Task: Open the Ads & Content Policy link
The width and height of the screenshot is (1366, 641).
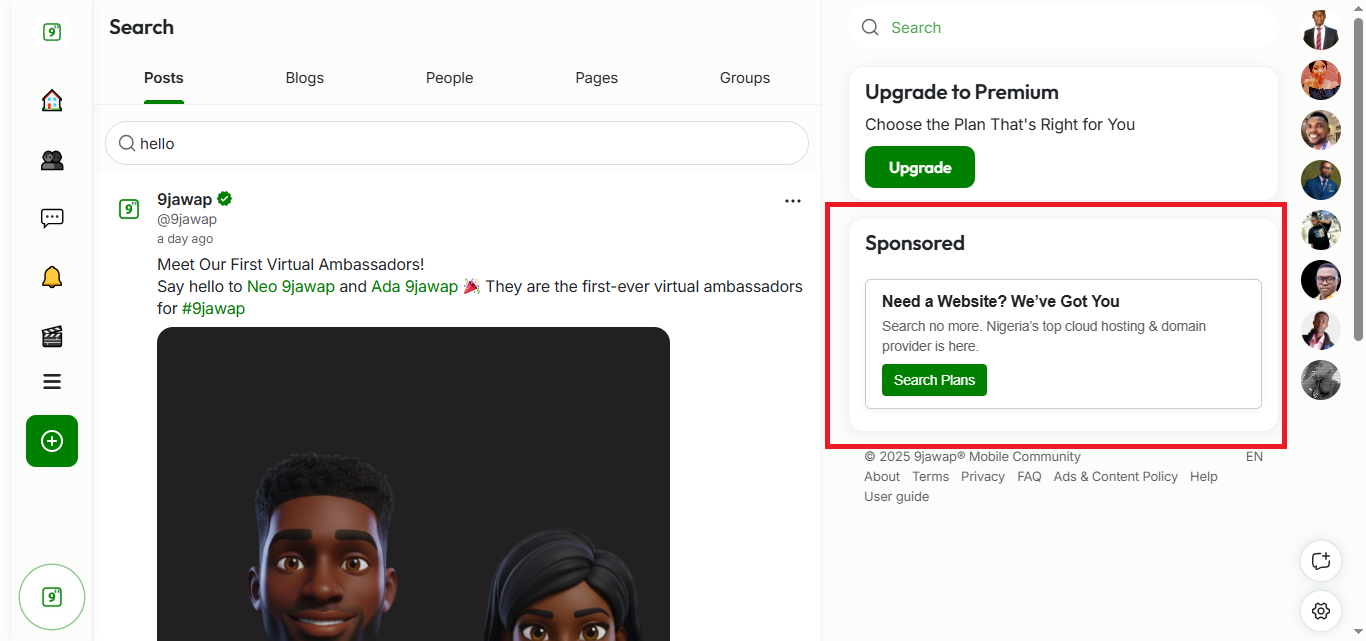Action: click(x=1115, y=477)
